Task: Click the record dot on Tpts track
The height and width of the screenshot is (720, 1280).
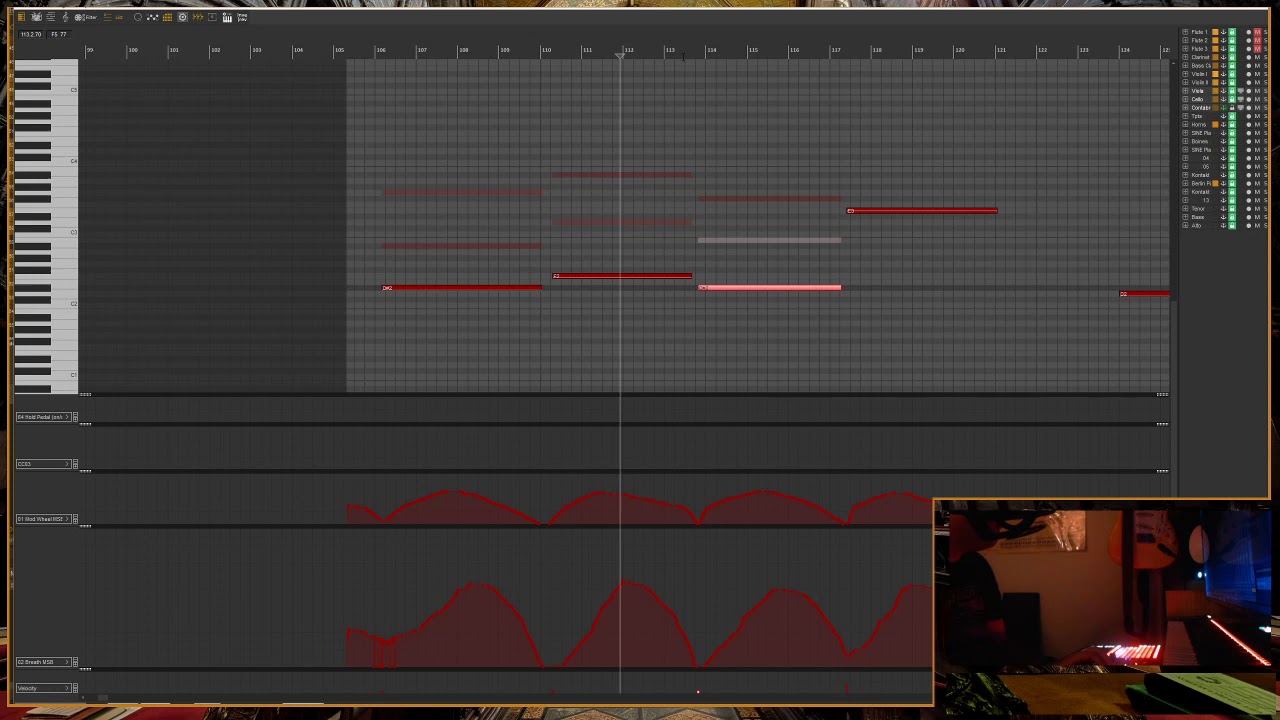Action: (x=1249, y=116)
